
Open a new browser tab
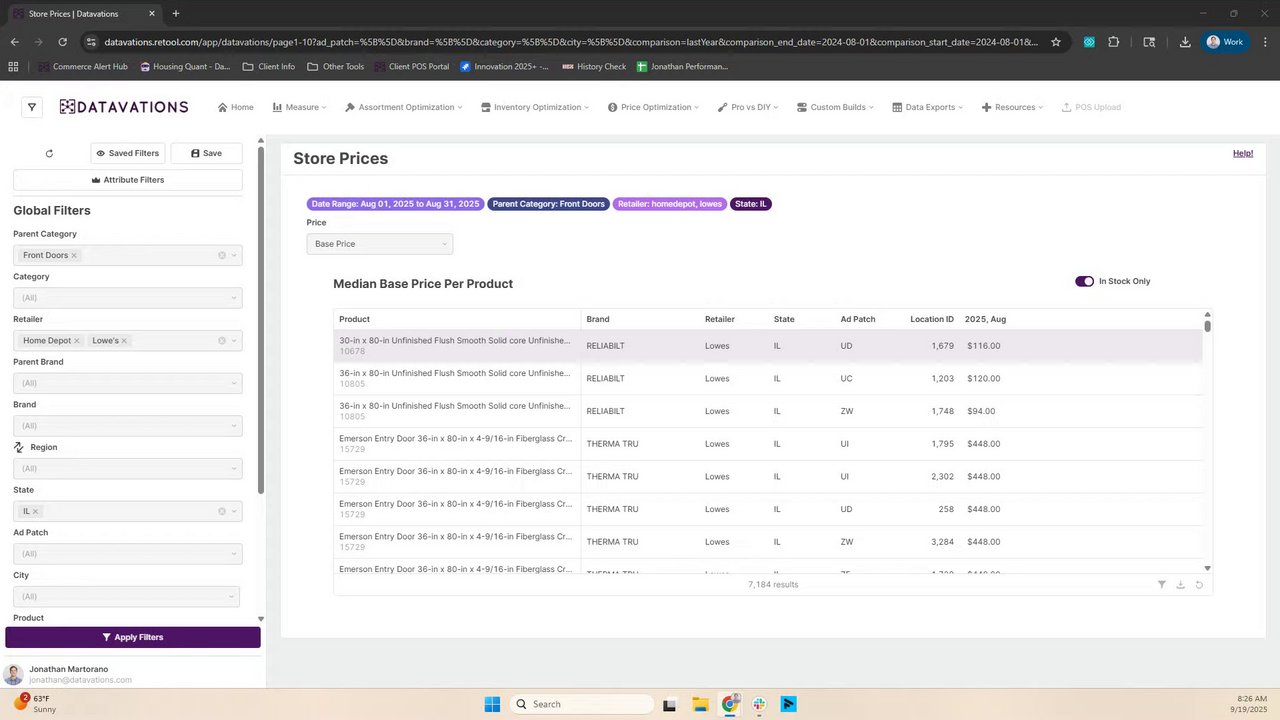[176, 14]
